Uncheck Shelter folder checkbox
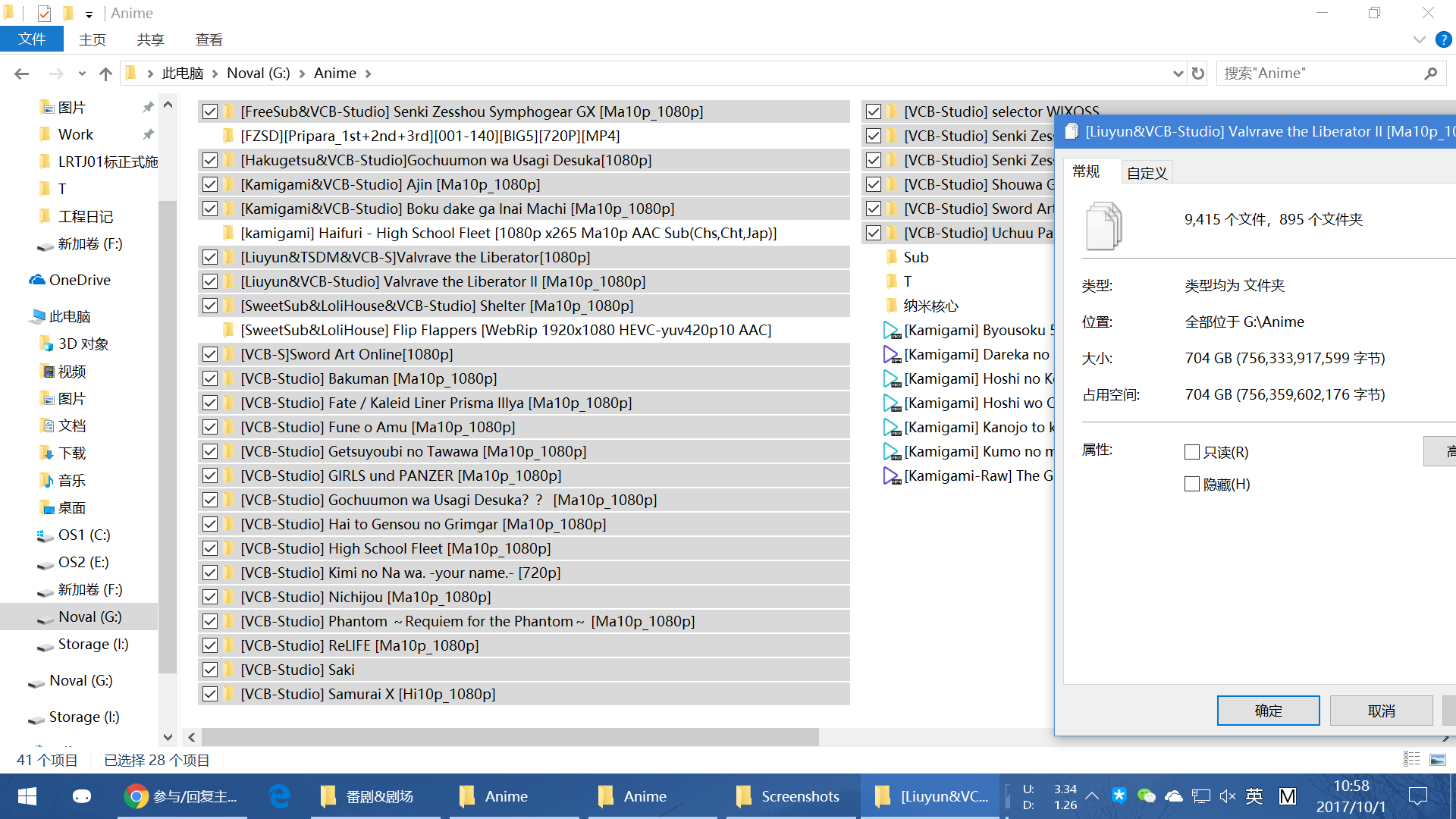The image size is (1456, 819). tap(210, 306)
